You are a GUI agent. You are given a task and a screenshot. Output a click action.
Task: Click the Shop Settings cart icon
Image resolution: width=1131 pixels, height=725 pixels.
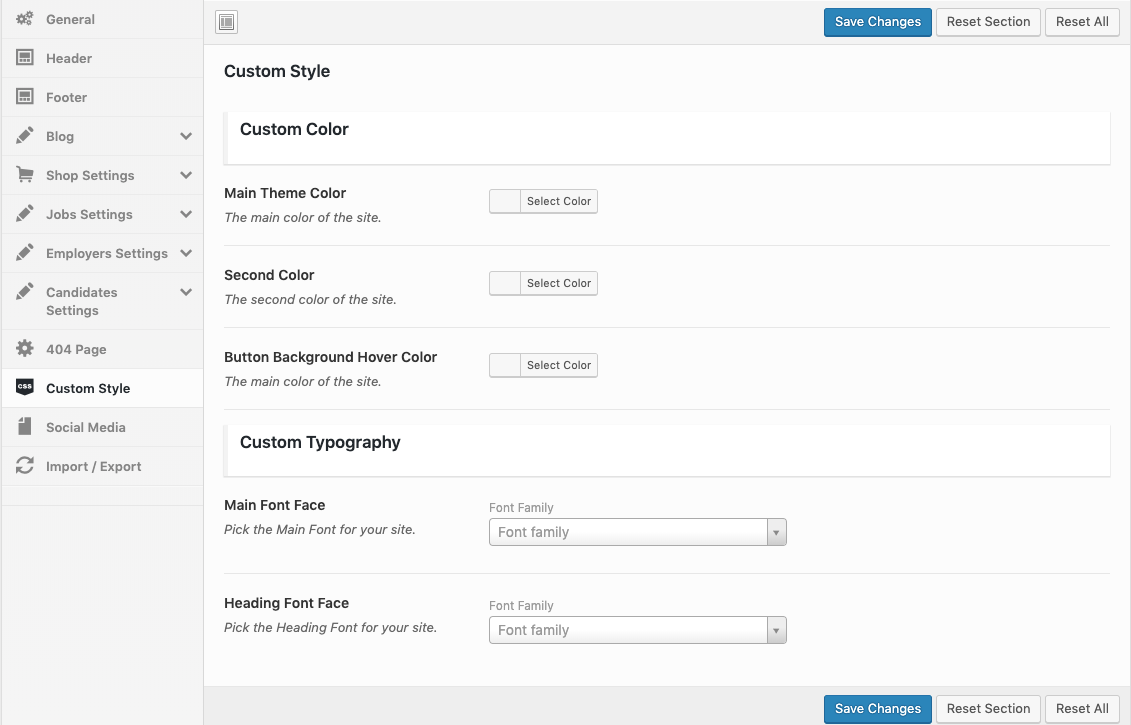pyautogui.click(x=25, y=175)
